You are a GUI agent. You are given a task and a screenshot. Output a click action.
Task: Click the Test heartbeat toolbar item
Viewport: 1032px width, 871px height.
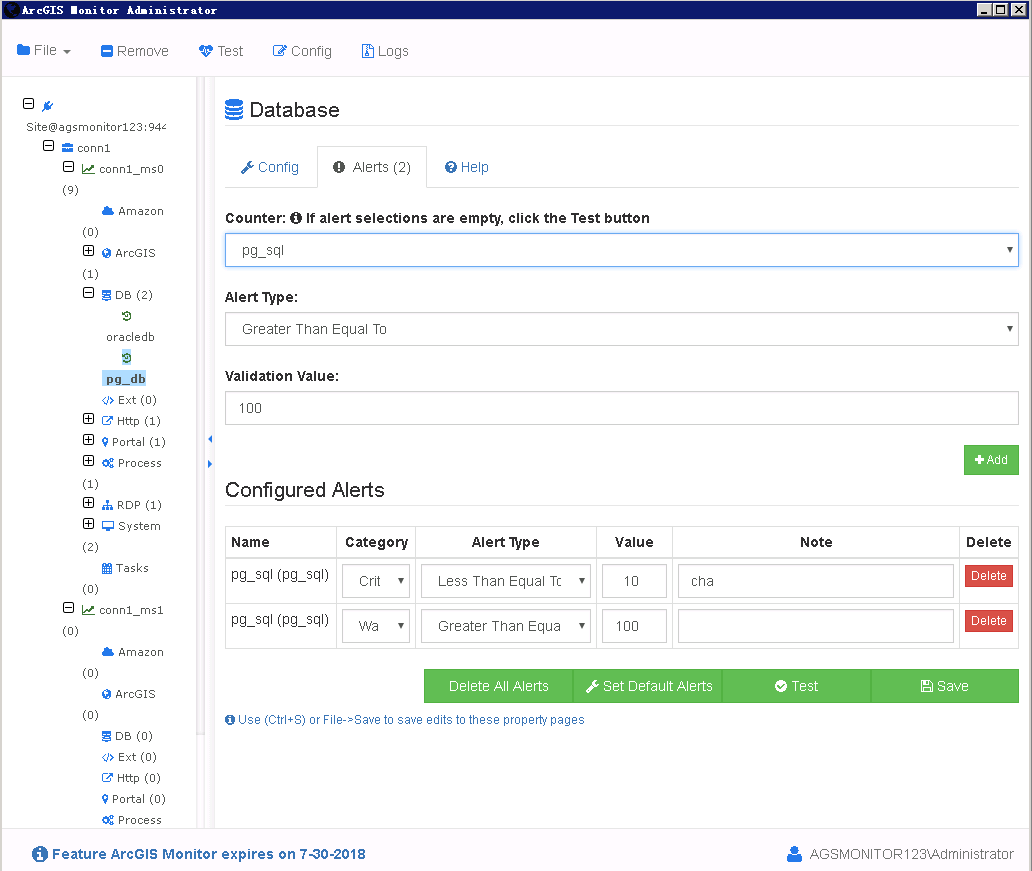pyautogui.click(x=221, y=51)
